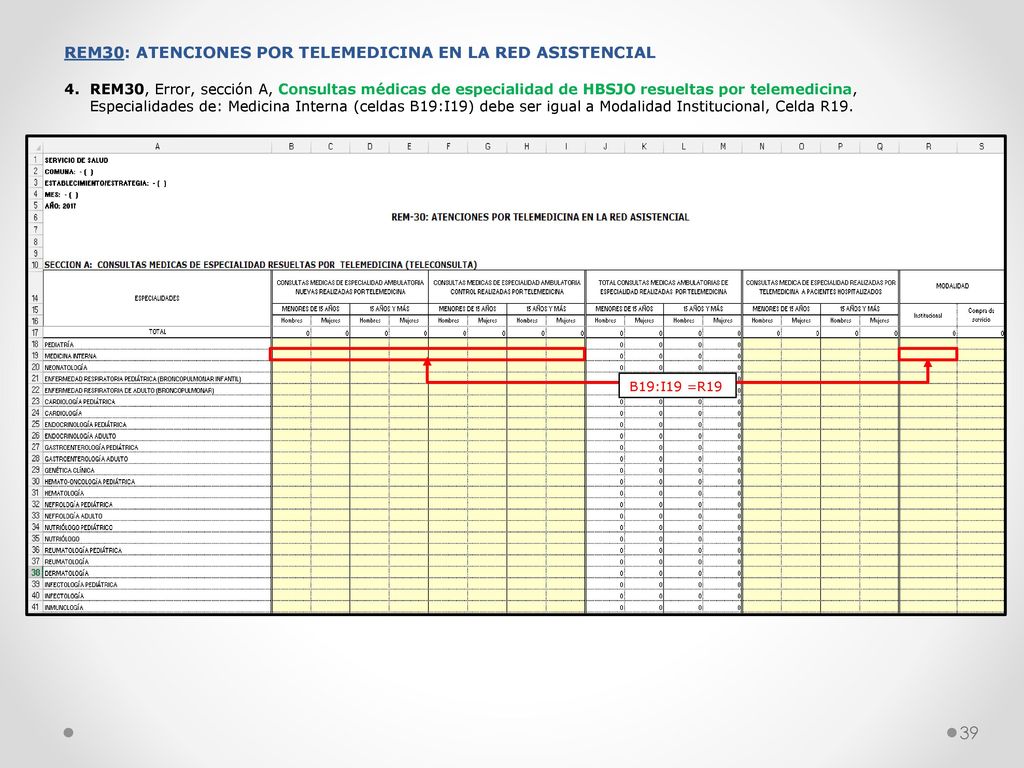Click the INMUNOLOGÍA row label
Image resolution: width=1024 pixels, height=768 pixels.
(x=64, y=607)
